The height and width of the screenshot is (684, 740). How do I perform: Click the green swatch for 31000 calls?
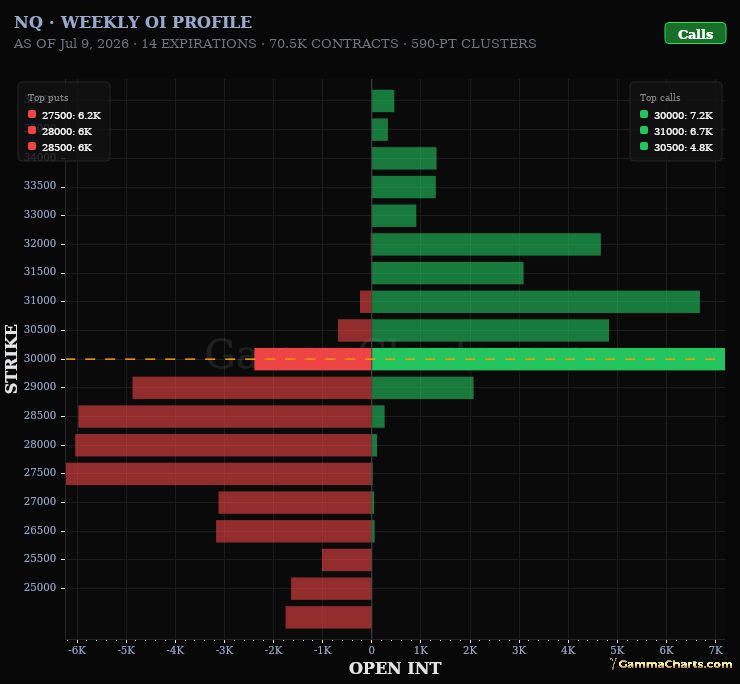tap(644, 130)
